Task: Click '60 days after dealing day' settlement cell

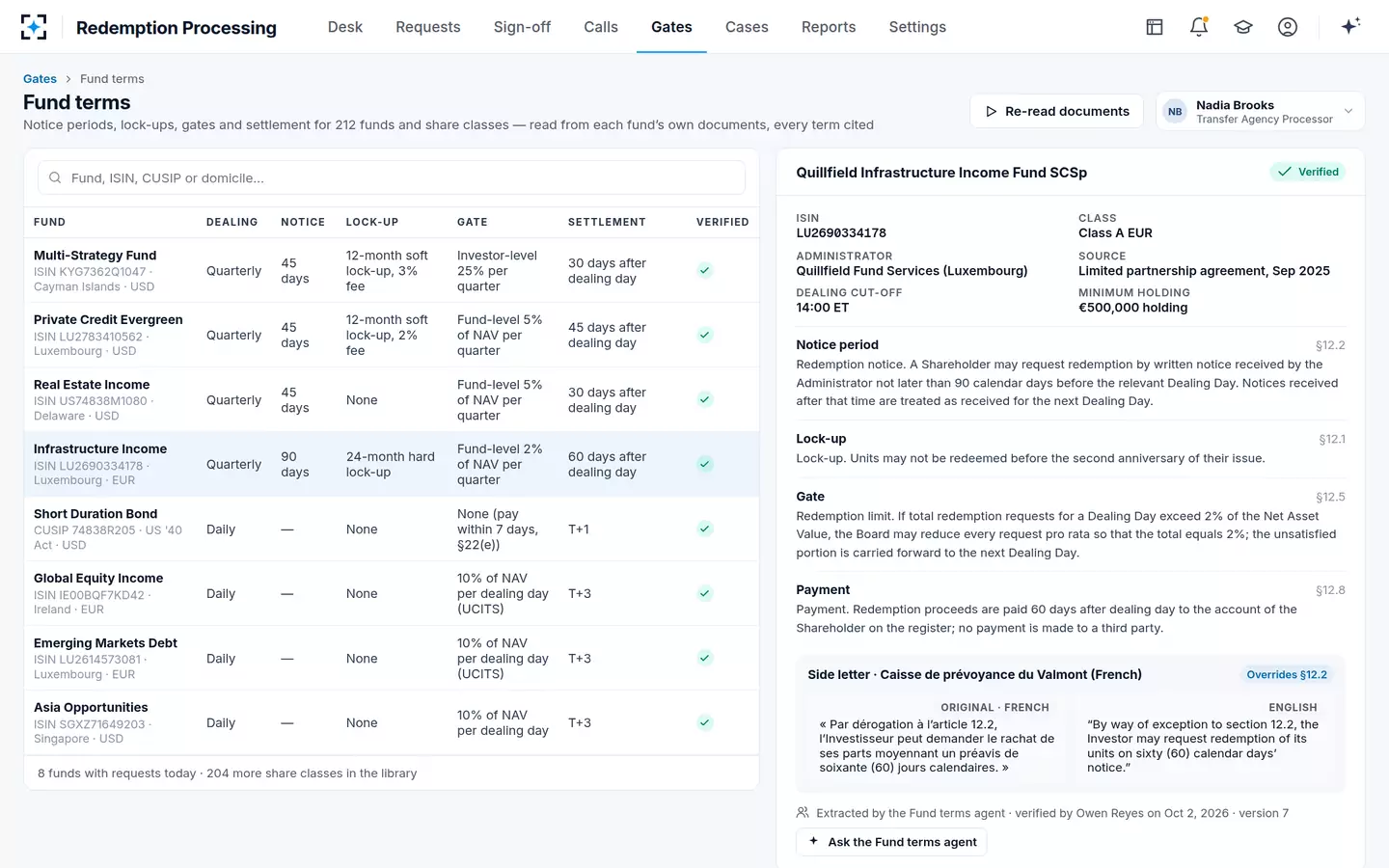Action: (607, 464)
